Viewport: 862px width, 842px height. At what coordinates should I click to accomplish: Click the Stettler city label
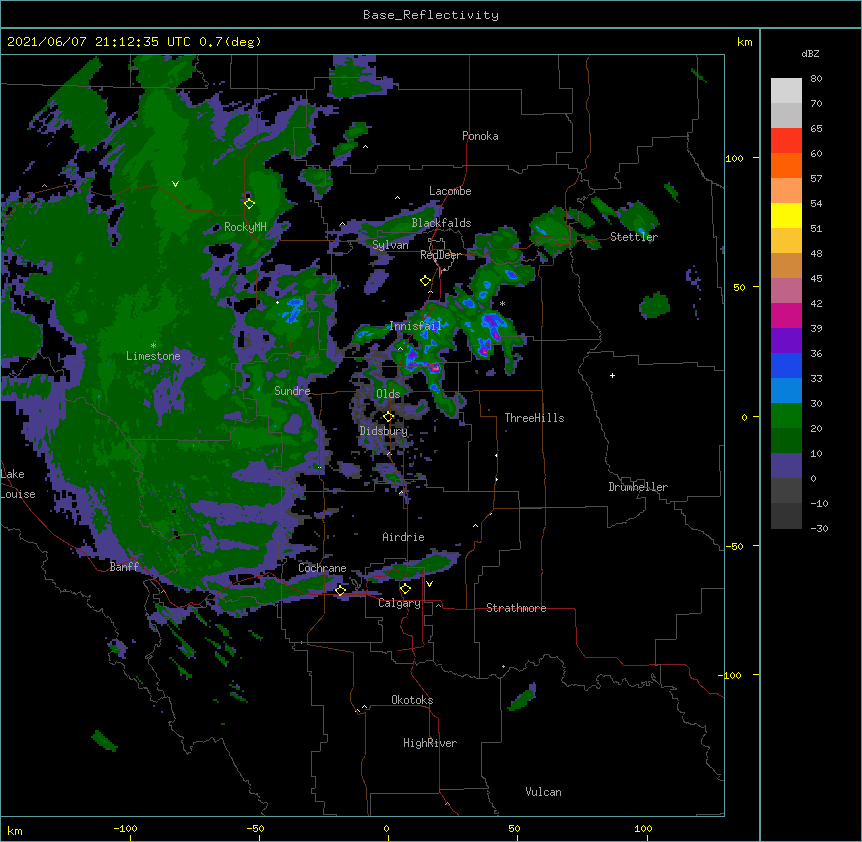tap(634, 237)
